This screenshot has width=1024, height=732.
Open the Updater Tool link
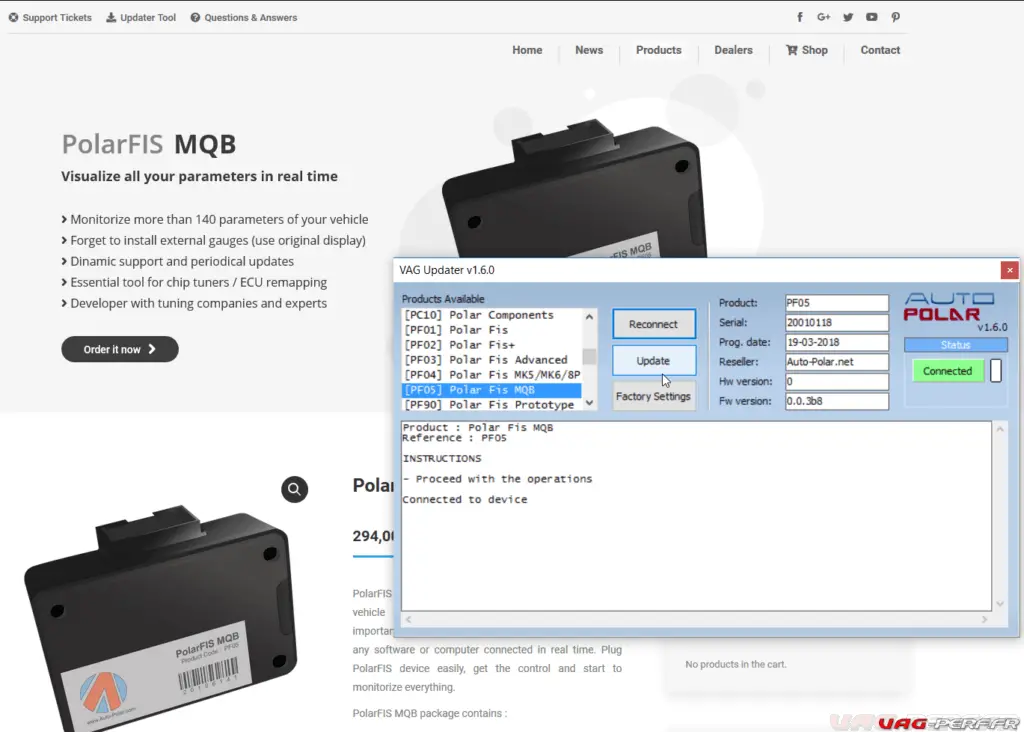pos(141,18)
